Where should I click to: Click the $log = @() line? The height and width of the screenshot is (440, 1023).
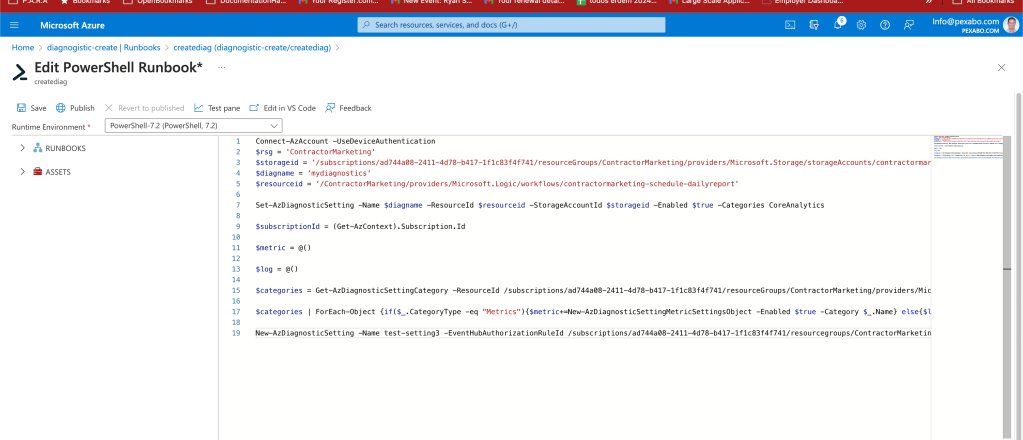pyautogui.click(x=277, y=269)
